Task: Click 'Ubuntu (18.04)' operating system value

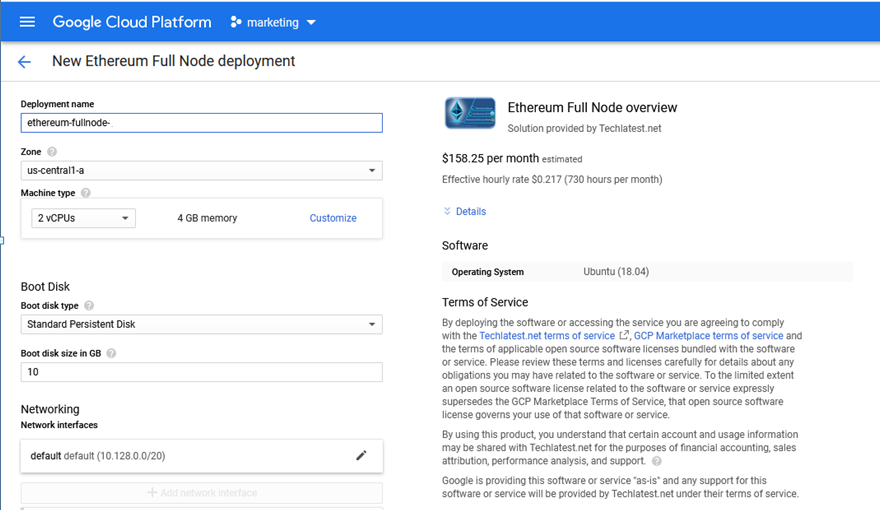Action: (616, 272)
